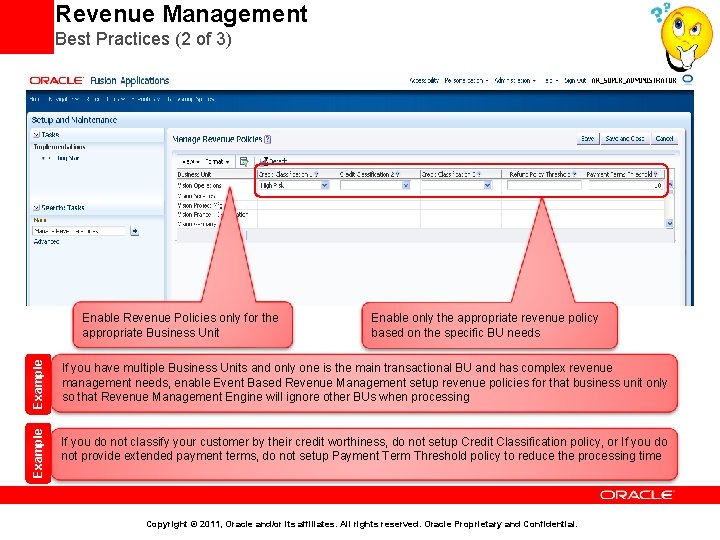Click the ring icon beside the user name
The width and height of the screenshot is (720, 540).
tap(687, 80)
